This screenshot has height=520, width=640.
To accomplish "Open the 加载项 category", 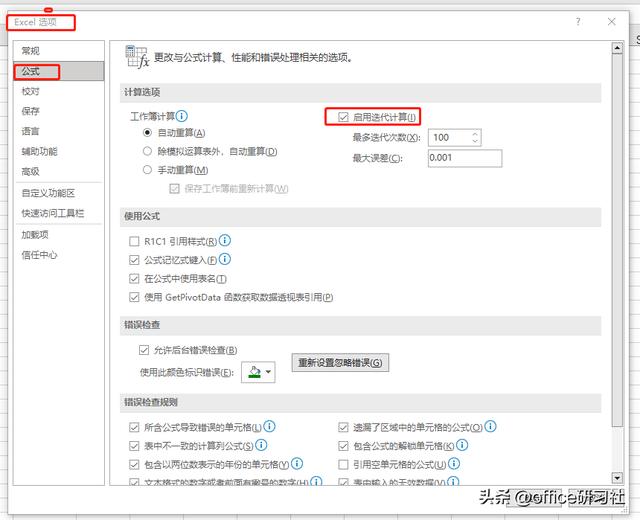I will [58, 235].
